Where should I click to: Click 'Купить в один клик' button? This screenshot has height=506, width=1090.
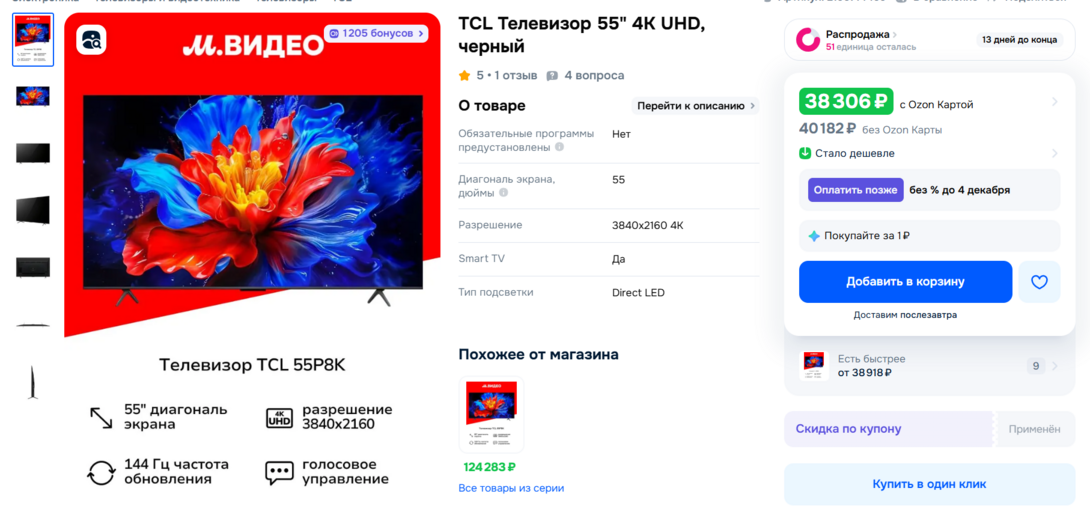929,484
